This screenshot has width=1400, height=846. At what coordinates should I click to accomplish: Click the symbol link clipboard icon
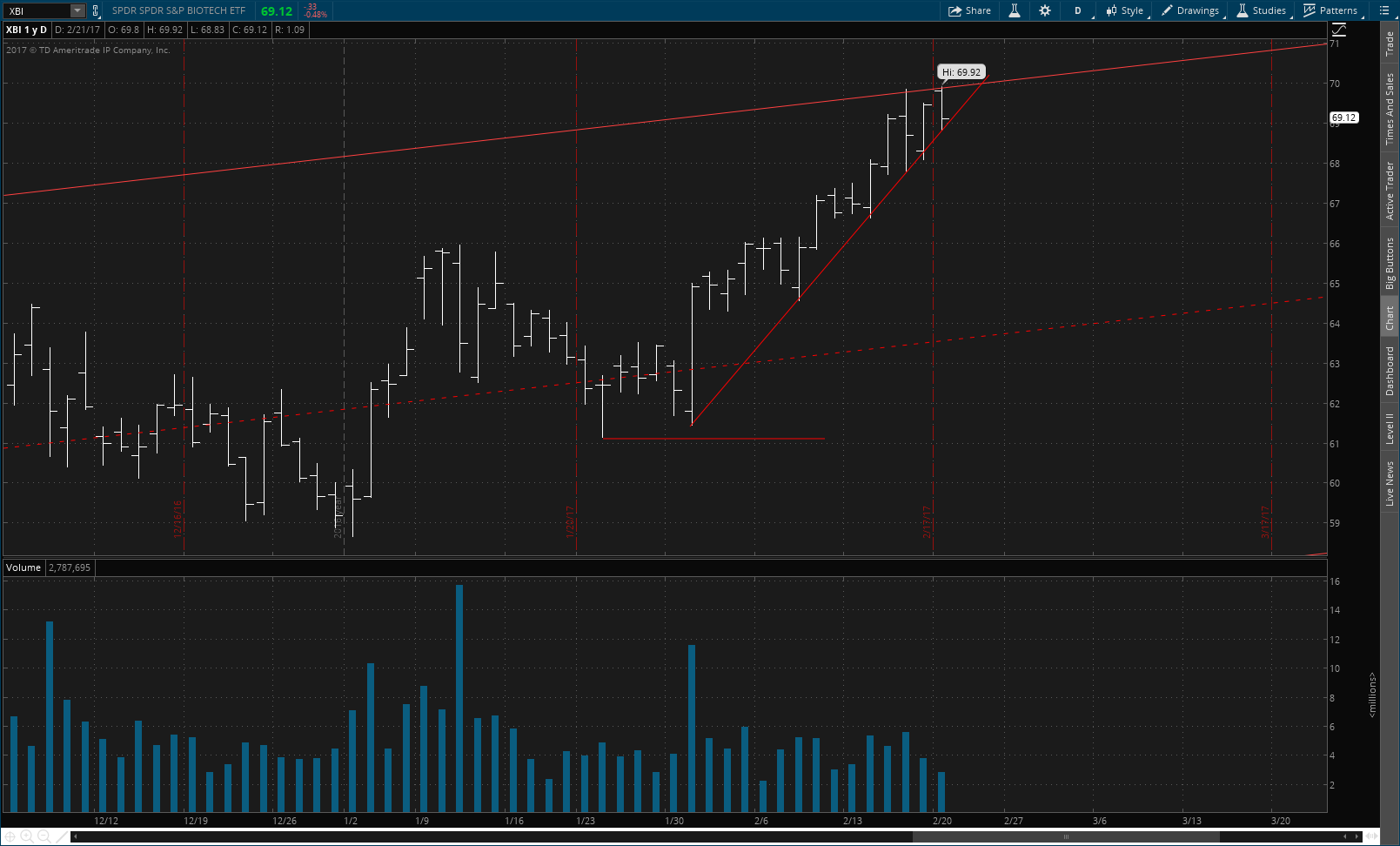(x=96, y=10)
